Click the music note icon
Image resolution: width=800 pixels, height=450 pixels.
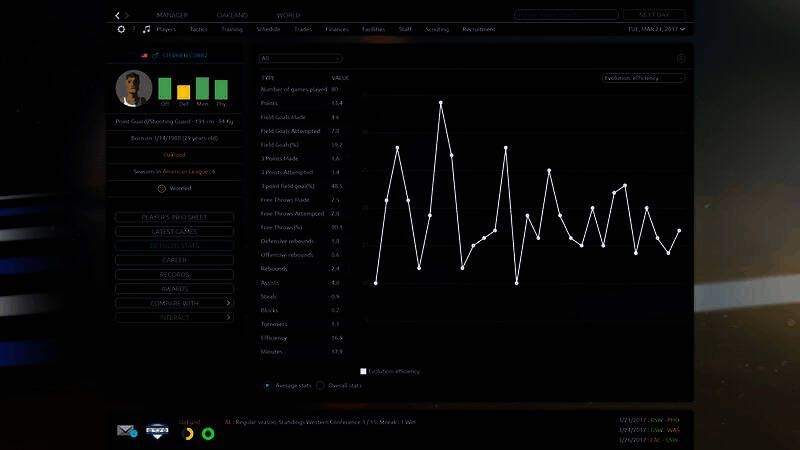tap(145, 29)
